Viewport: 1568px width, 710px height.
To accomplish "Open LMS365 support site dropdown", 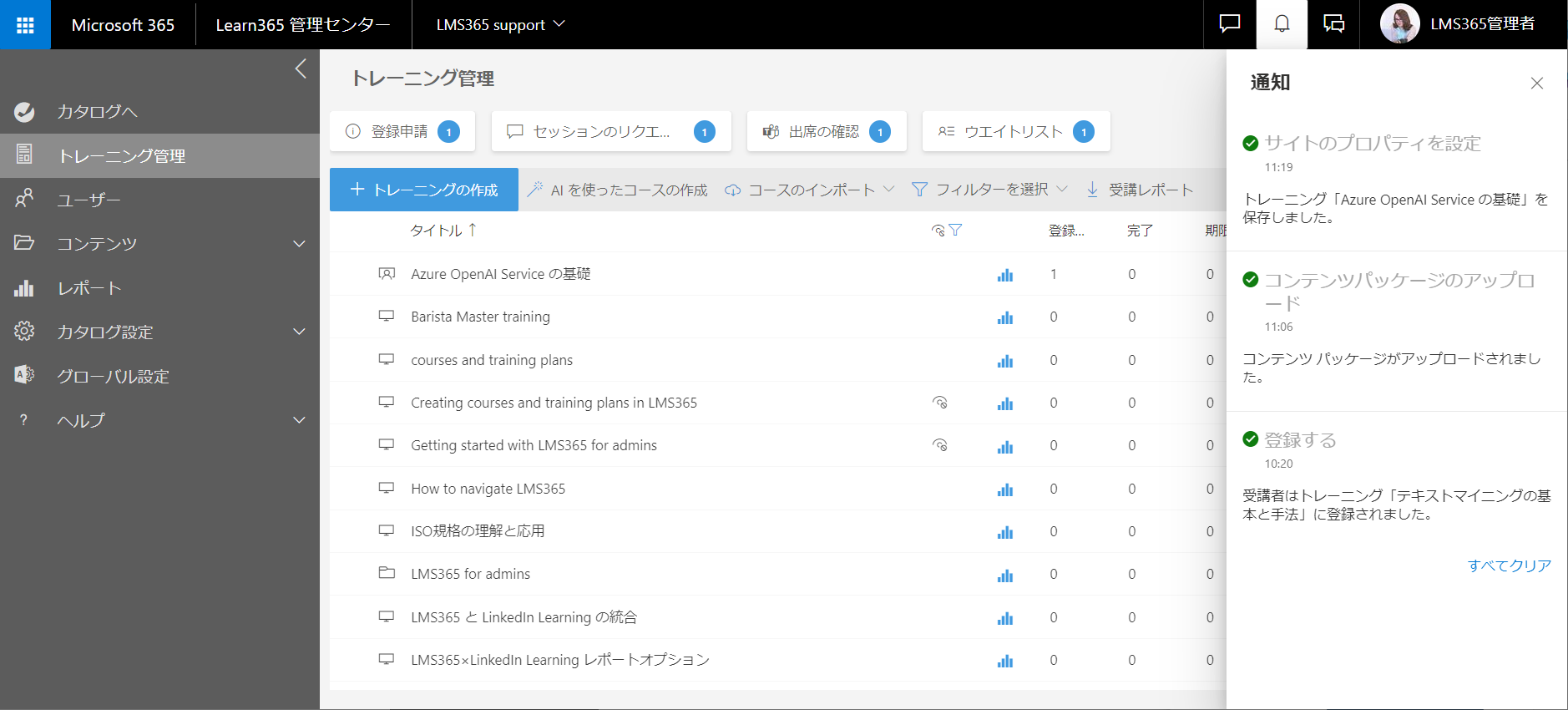I will pyautogui.click(x=500, y=25).
